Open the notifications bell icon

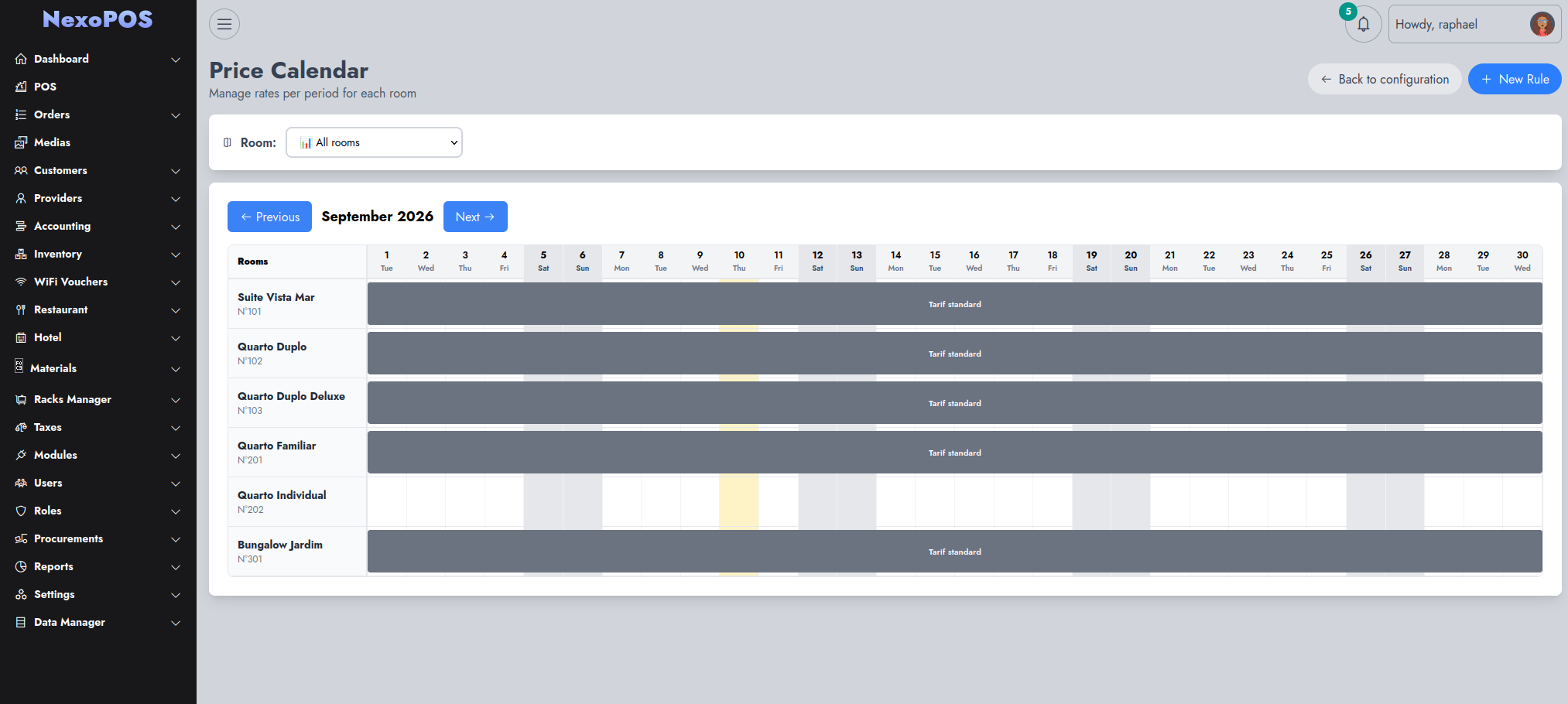[x=1364, y=24]
